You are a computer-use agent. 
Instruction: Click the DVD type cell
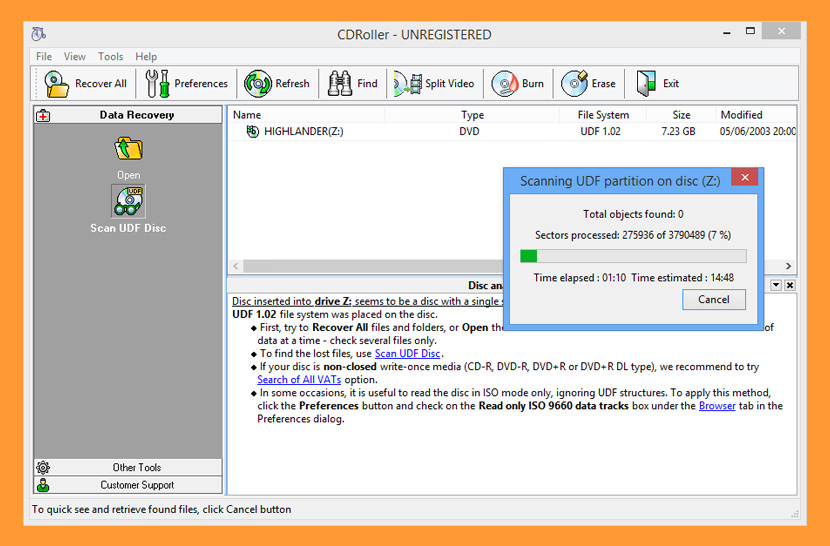469,131
